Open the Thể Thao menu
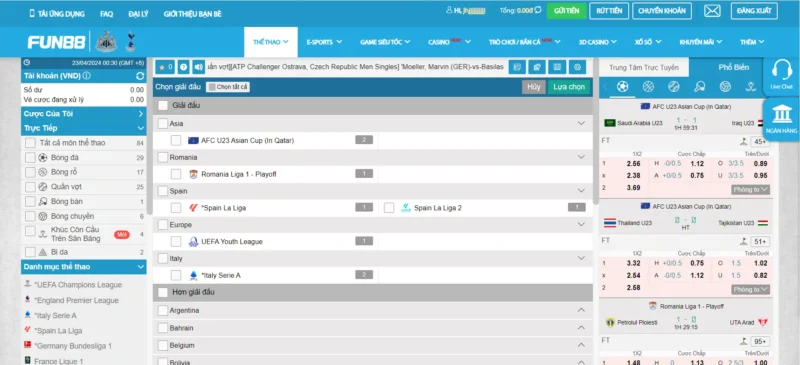This screenshot has height=365, width=800. click(270, 42)
